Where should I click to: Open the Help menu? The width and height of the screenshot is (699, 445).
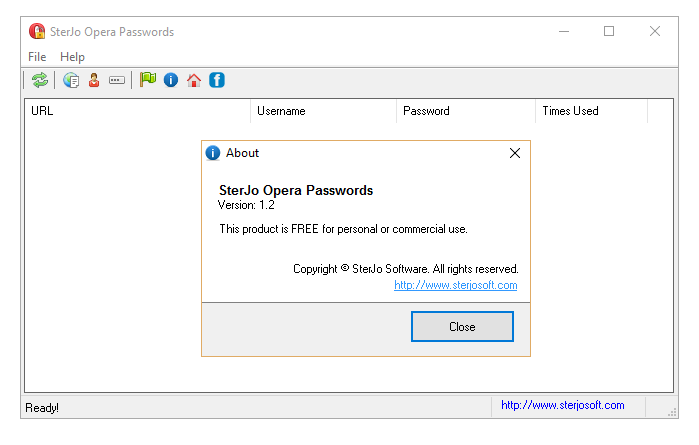coord(72,57)
